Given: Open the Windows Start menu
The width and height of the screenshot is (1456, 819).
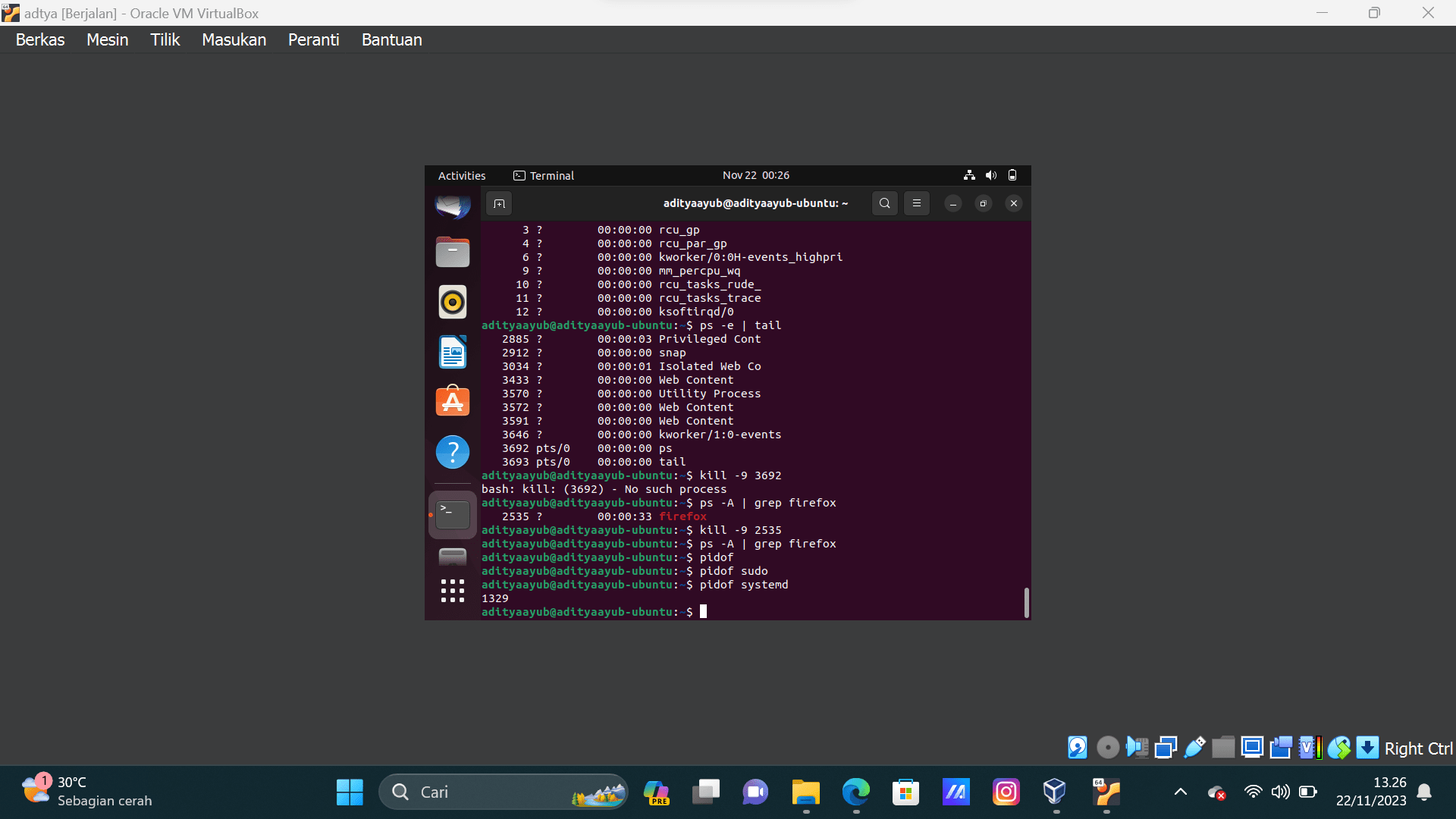Looking at the screenshot, I should click(x=350, y=792).
